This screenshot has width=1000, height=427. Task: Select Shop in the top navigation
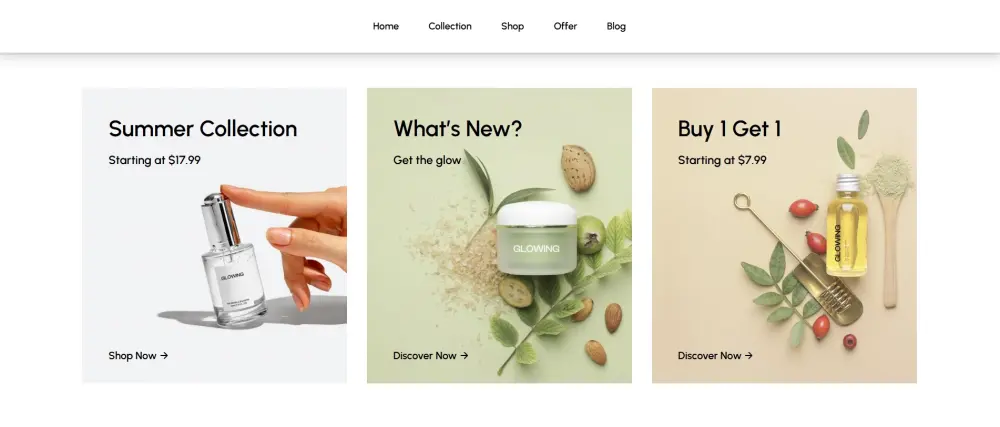coord(512,26)
